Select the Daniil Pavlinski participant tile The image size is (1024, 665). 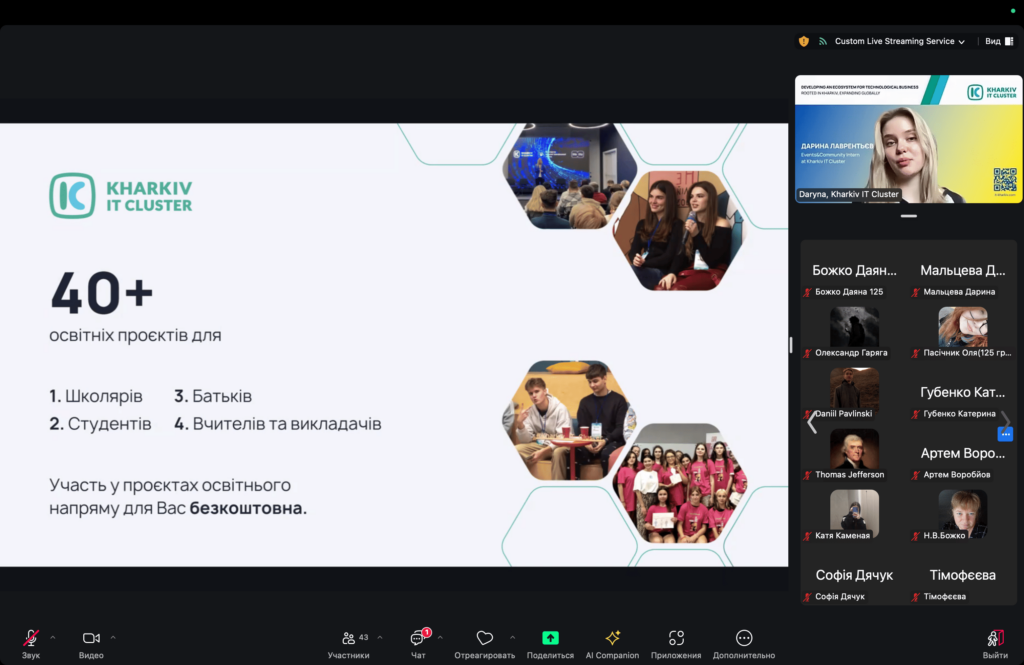[854, 393]
